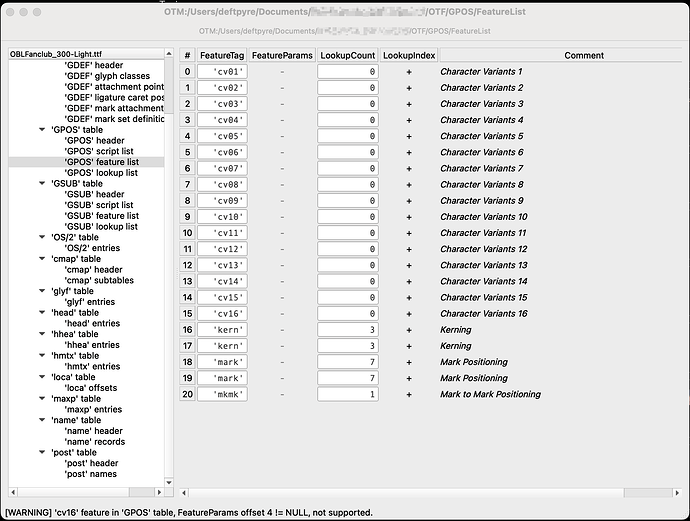Collapse the 'maxp' table tree node
Viewport: 690px width, 521px height.
click(42, 398)
